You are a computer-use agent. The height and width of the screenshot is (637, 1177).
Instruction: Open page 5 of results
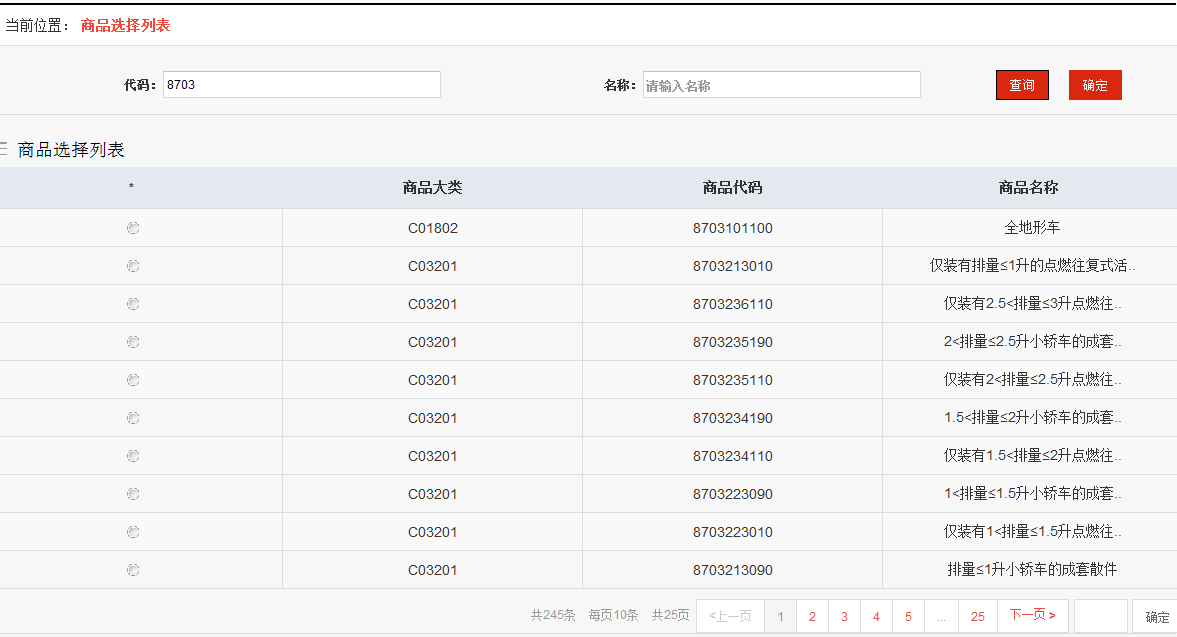908,616
